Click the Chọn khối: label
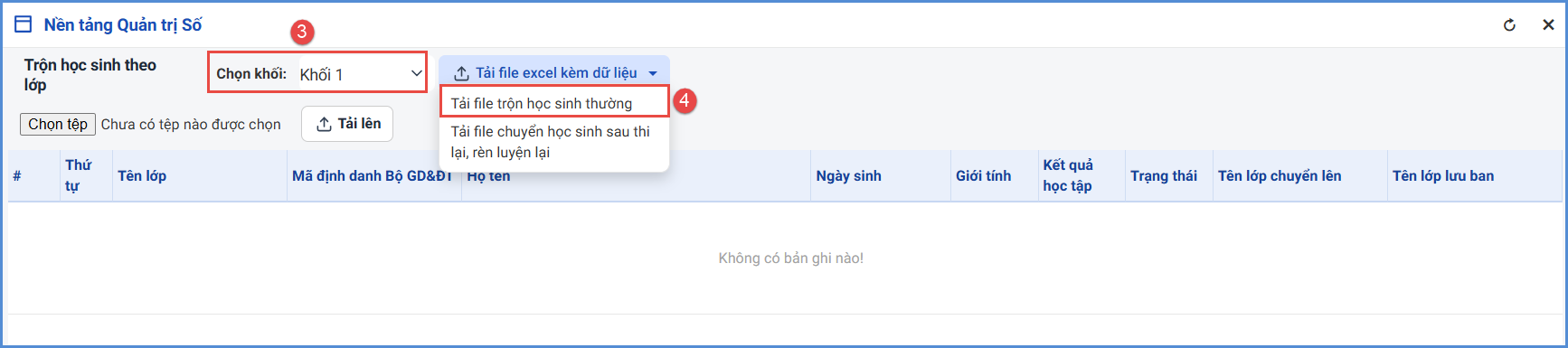This screenshot has height=348, width=1568. 251,74
